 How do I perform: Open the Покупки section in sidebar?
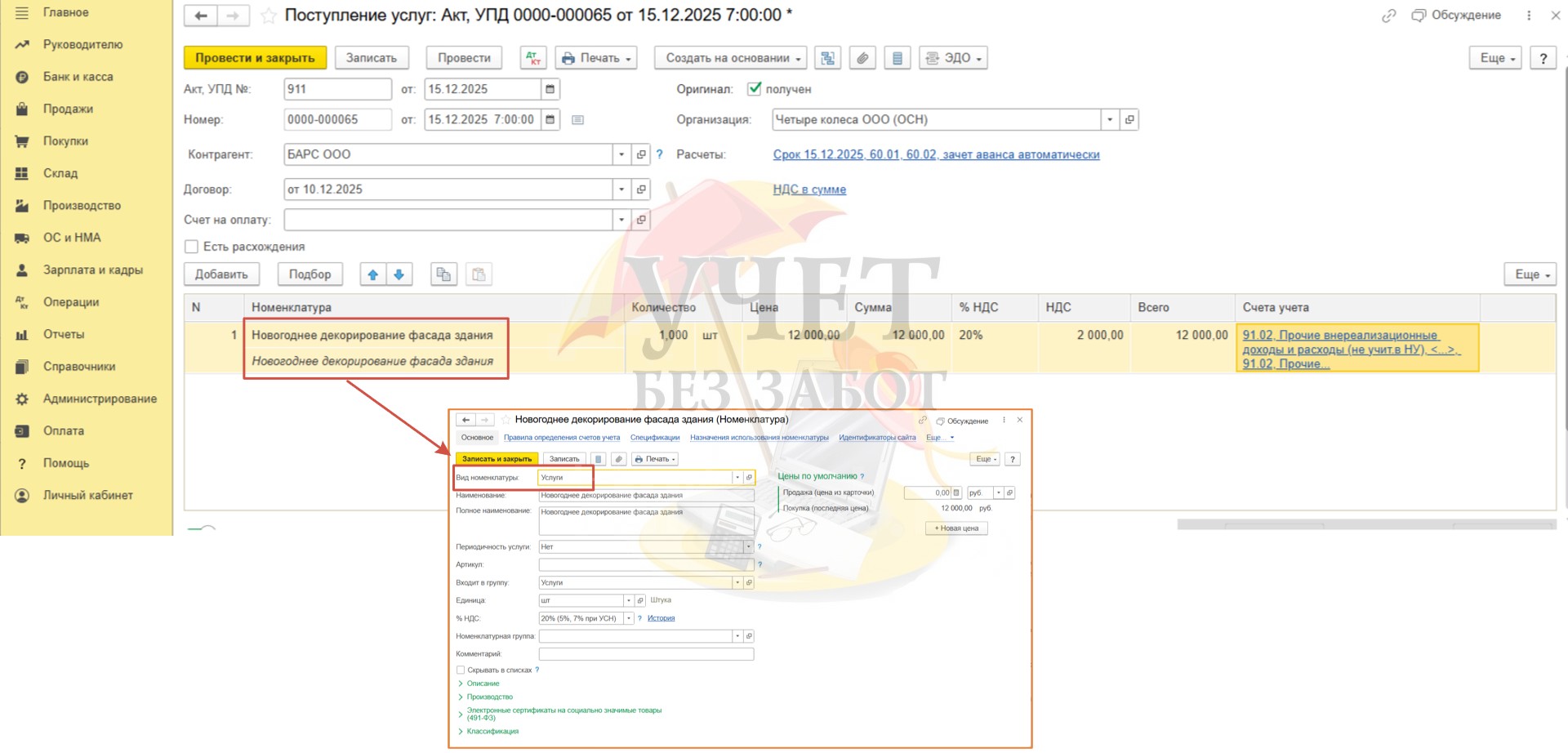65,141
